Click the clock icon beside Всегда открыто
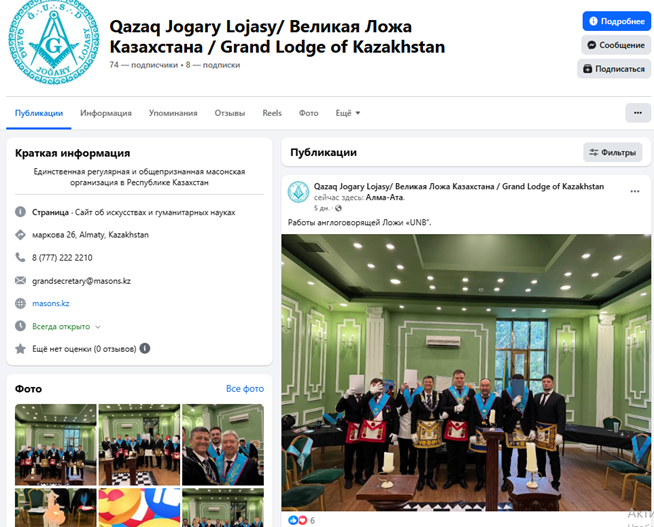The width and height of the screenshot is (654, 527). click(x=20, y=326)
